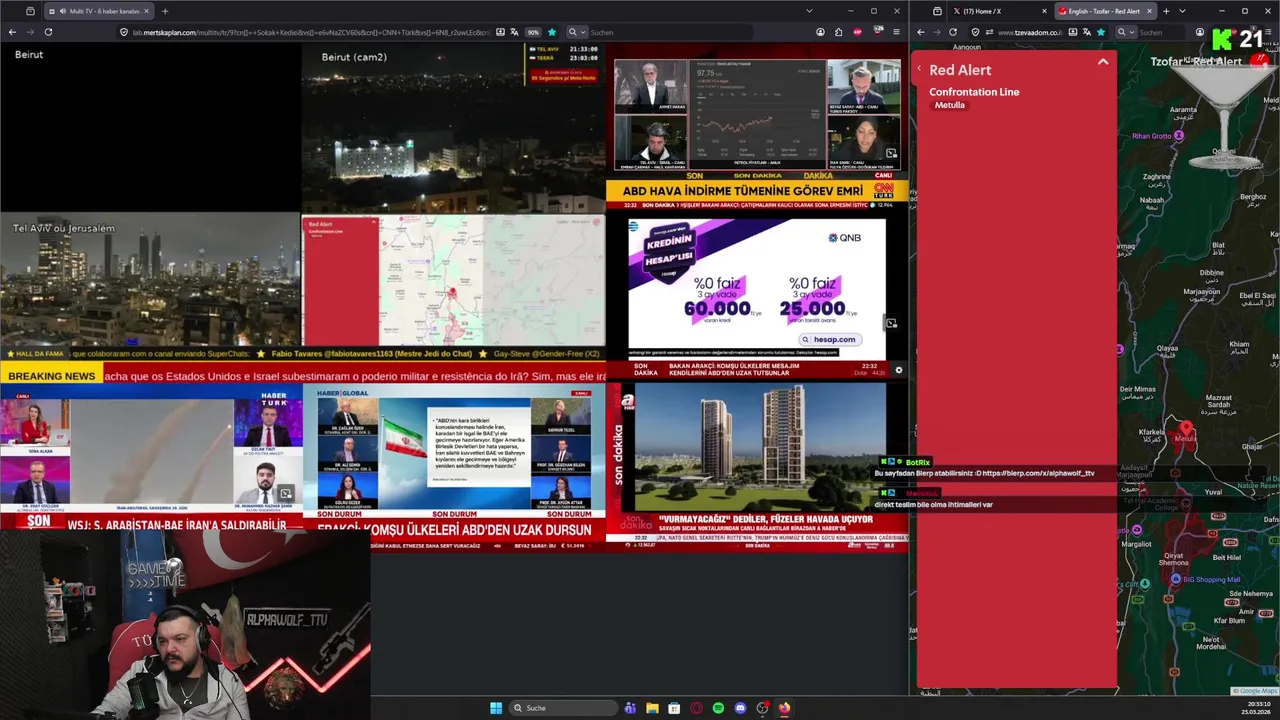1280x720 pixels.
Task: Open Microsoft Teams from the taskbar
Action: coord(630,708)
